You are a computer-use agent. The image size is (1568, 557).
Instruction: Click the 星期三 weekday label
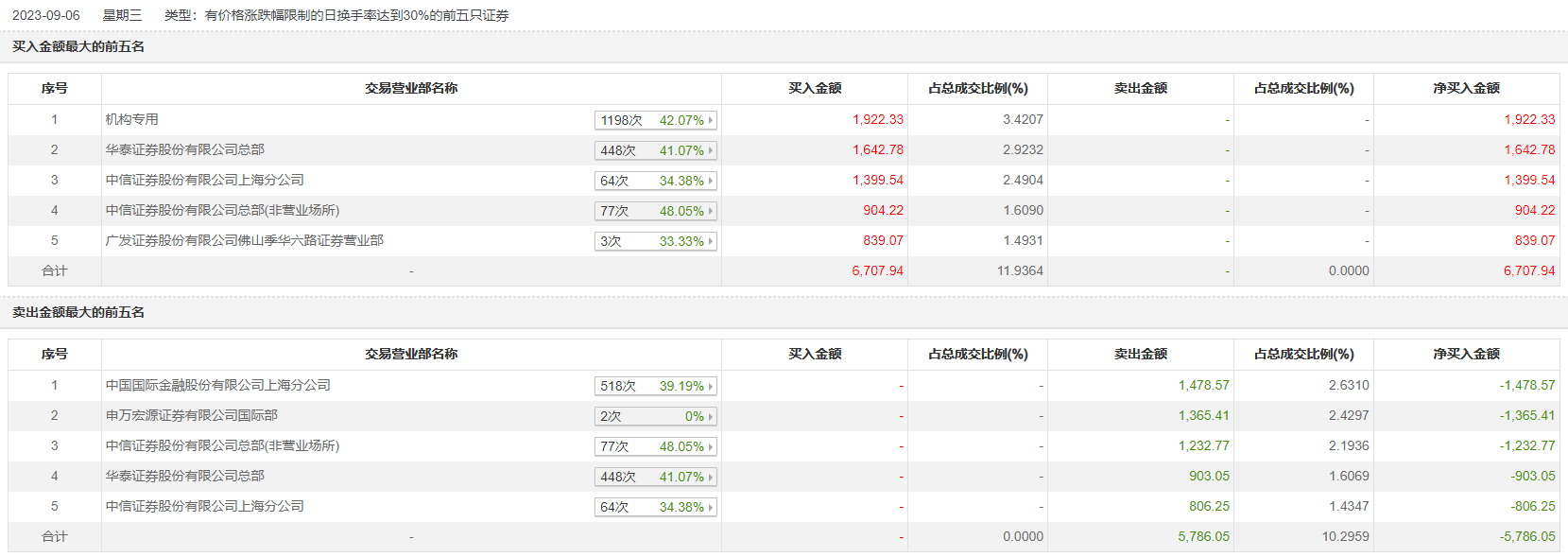point(123,15)
